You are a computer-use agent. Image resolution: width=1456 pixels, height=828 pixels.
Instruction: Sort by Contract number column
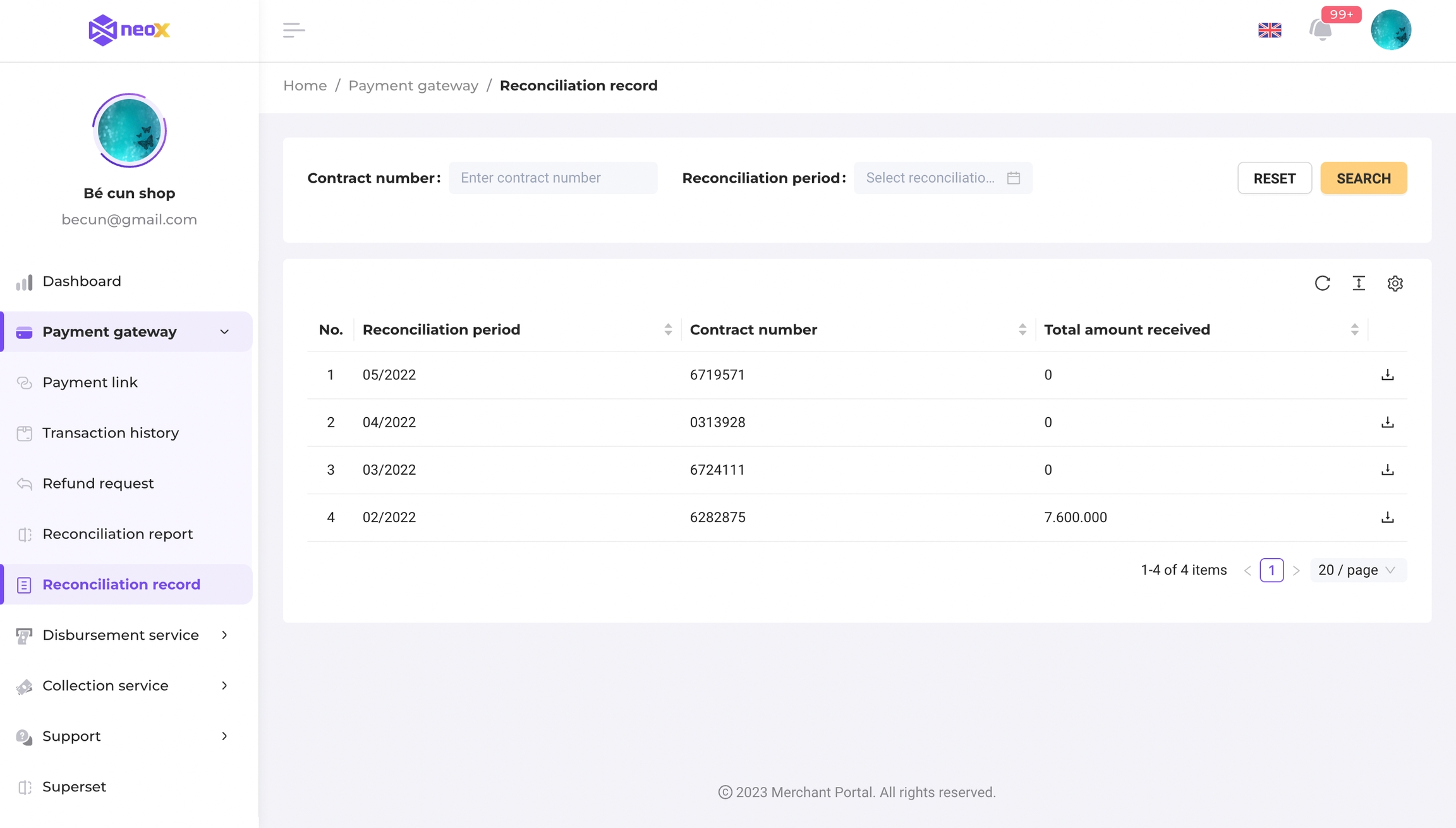1022,329
